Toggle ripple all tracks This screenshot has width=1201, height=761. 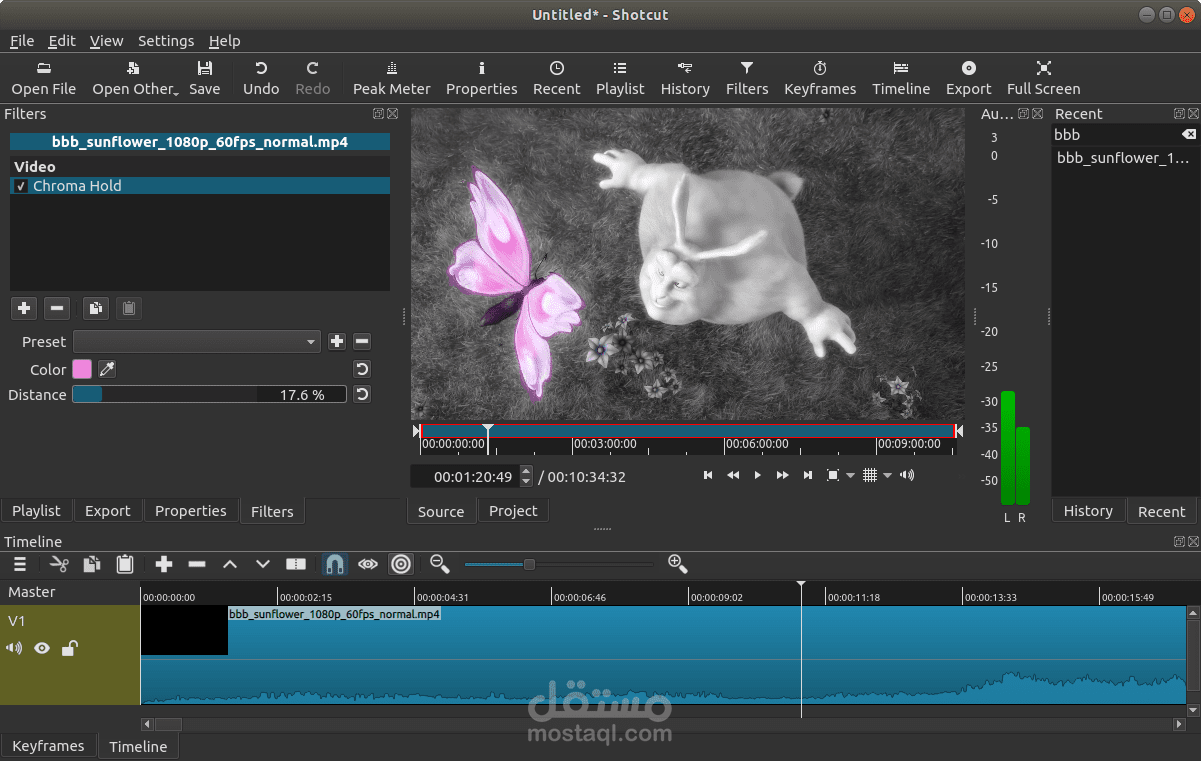(x=401, y=564)
